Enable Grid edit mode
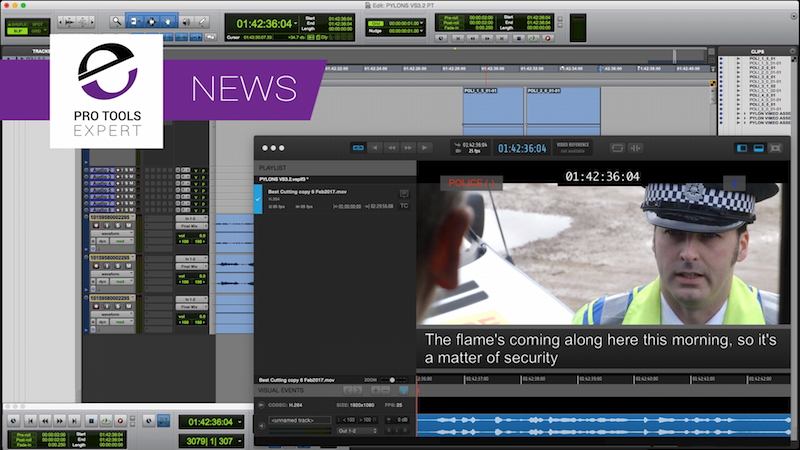This screenshot has height=450, width=800. click(38, 31)
